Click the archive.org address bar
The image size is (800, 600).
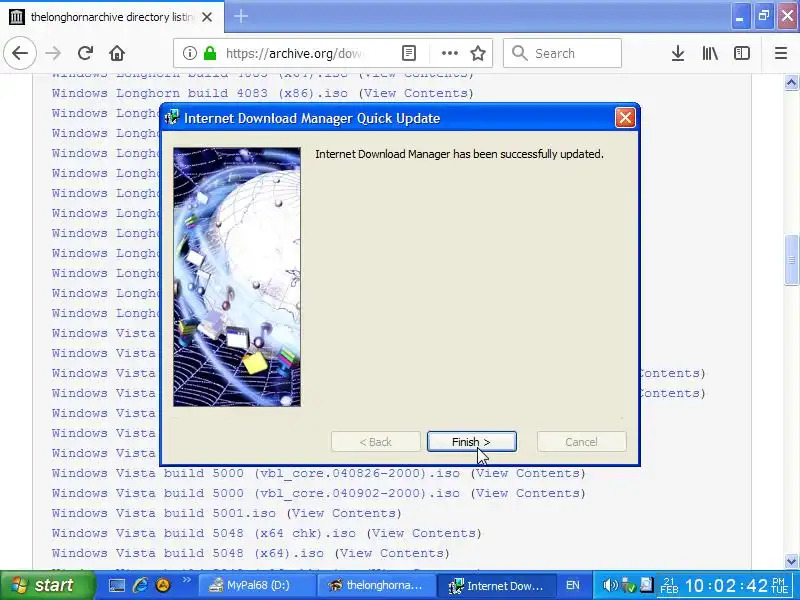293,53
